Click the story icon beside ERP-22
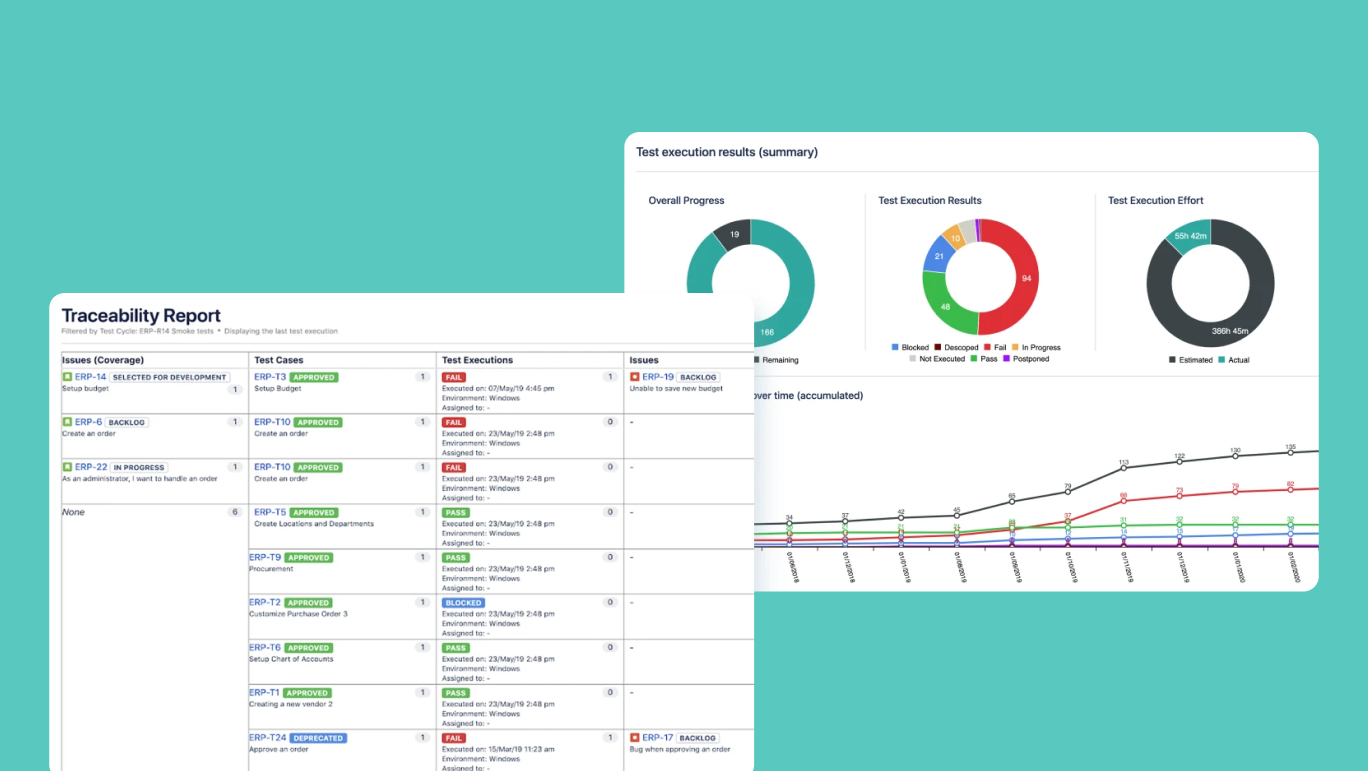The width and height of the screenshot is (1368, 771). (67, 467)
